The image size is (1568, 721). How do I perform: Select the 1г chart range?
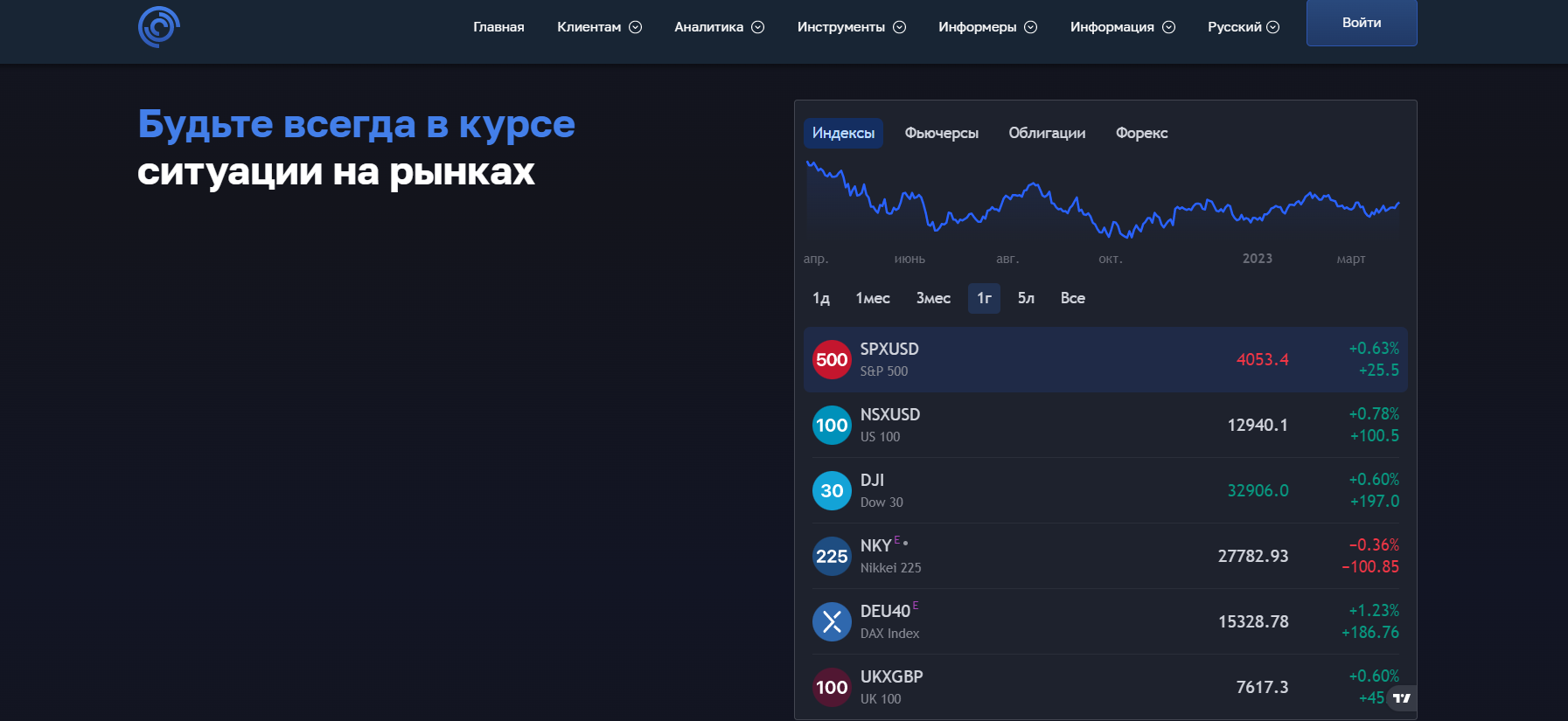click(x=984, y=298)
